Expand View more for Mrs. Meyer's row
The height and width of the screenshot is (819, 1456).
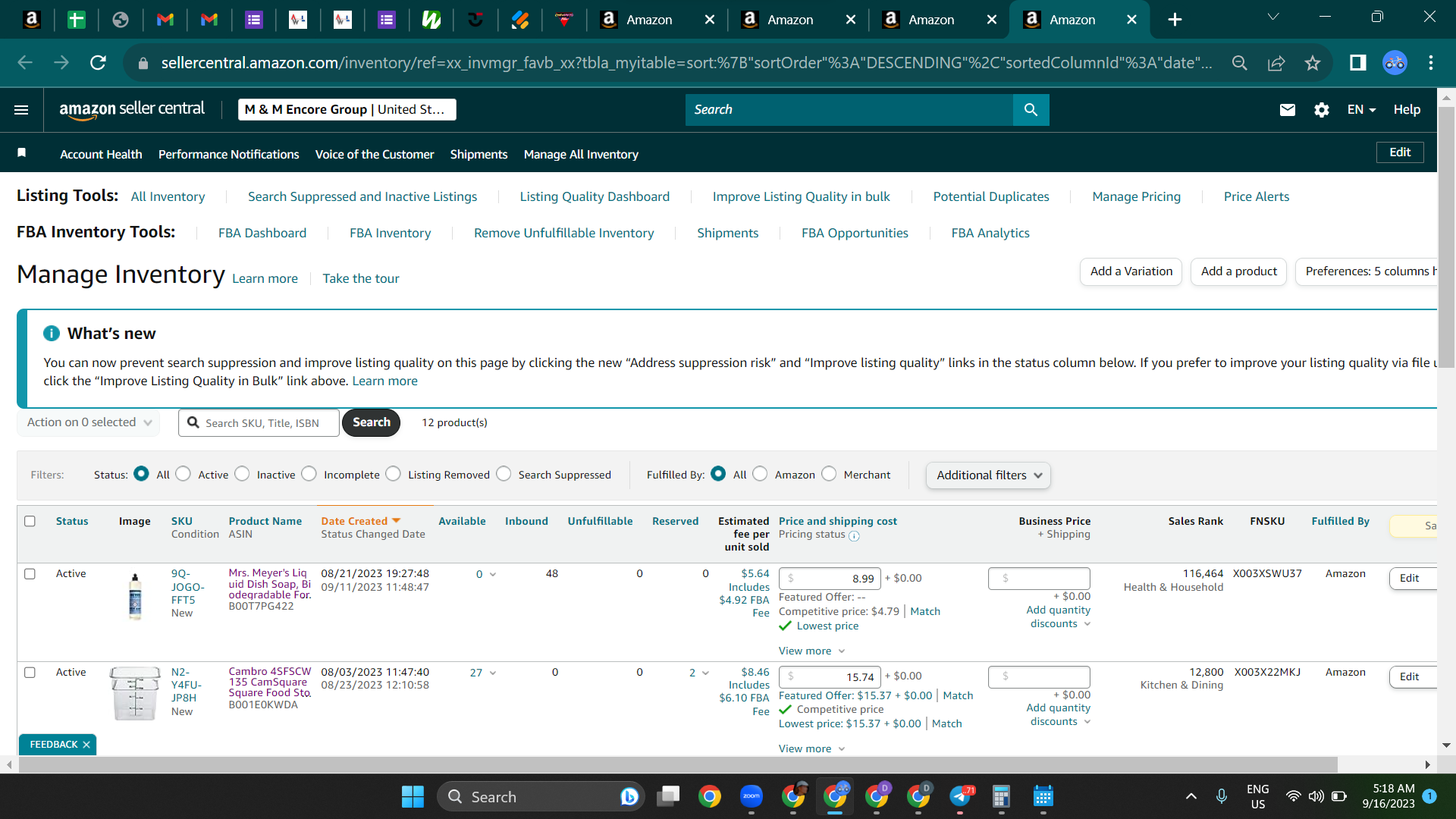pyautogui.click(x=811, y=651)
